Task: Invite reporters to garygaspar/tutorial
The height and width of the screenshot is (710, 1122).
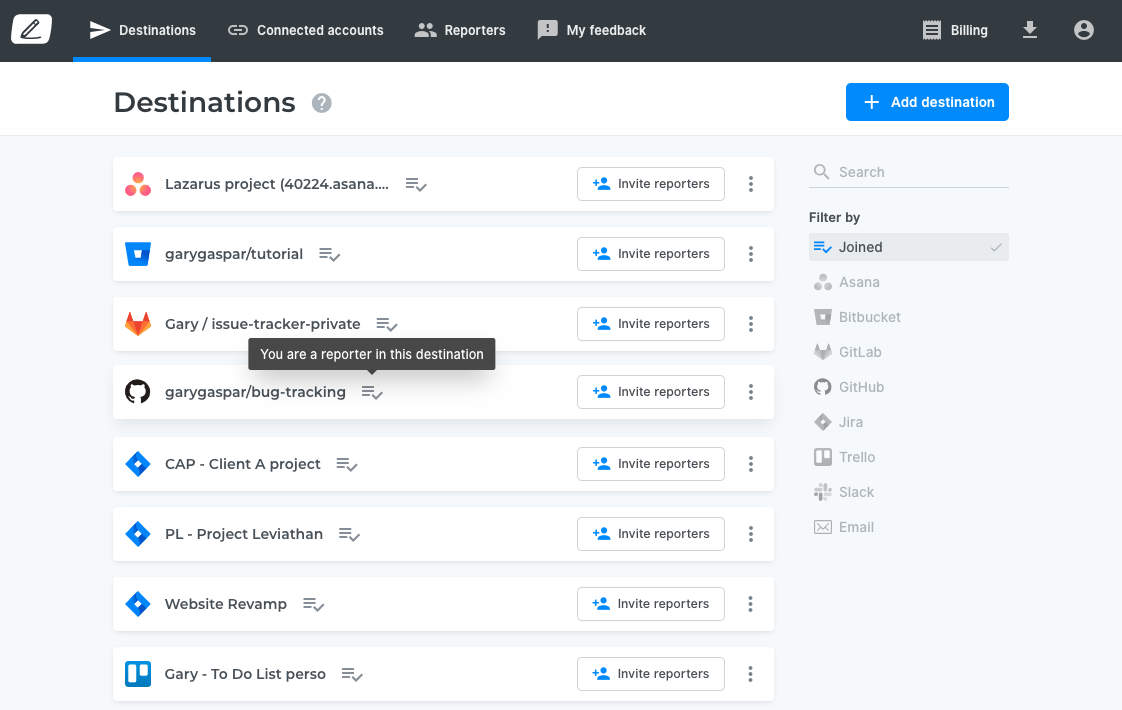Action: pos(650,254)
